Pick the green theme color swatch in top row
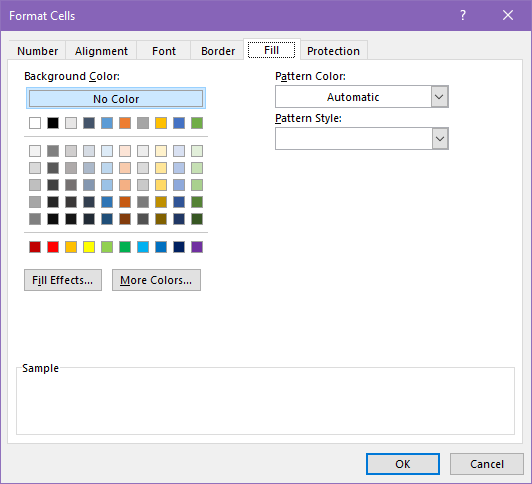Image resolution: width=532 pixels, height=484 pixels. pos(197,123)
